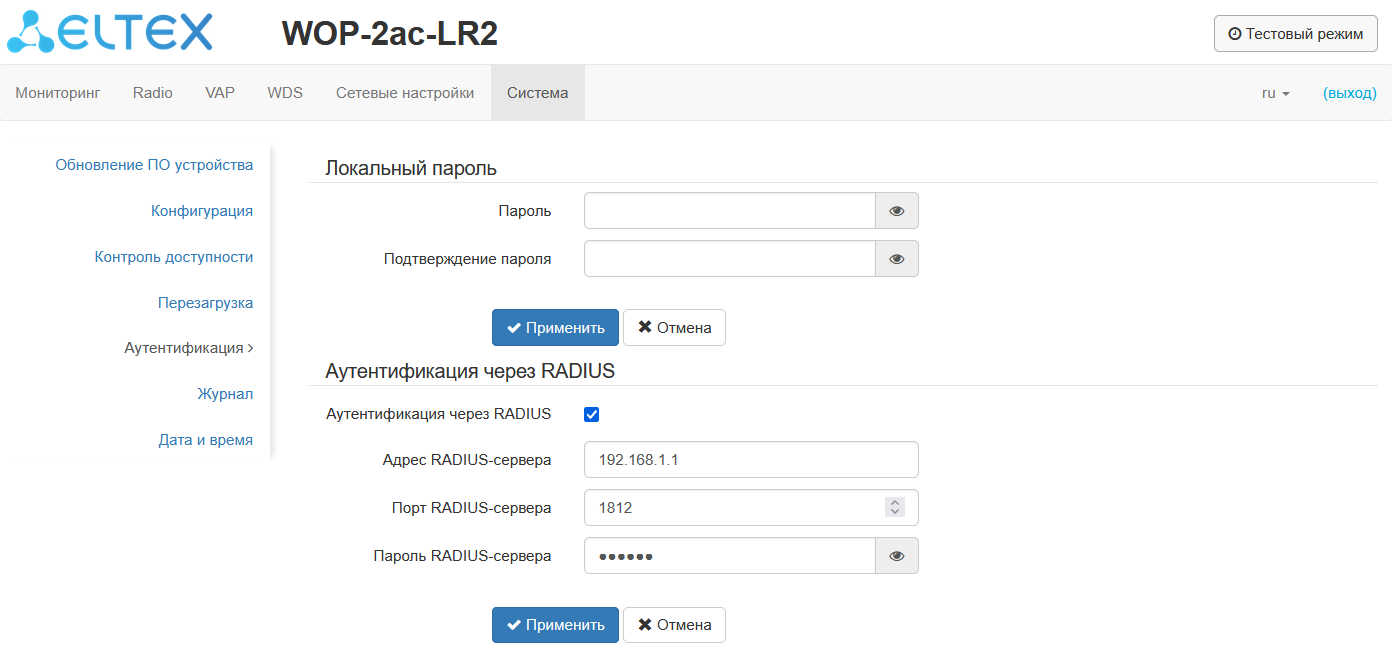
Task: Cancel the RADIUS authentication changes
Action: (x=674, y=625)
